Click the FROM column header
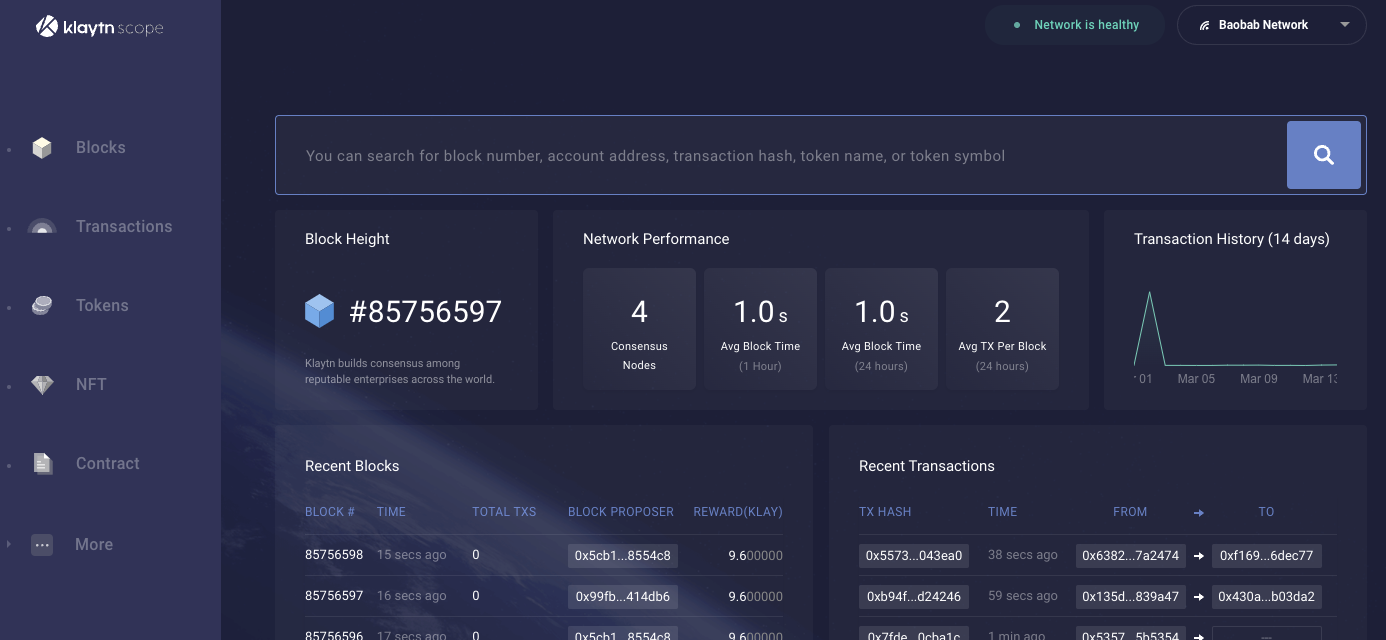The width and height of the screenshot is (1386, 640). tap(1130, 512)
